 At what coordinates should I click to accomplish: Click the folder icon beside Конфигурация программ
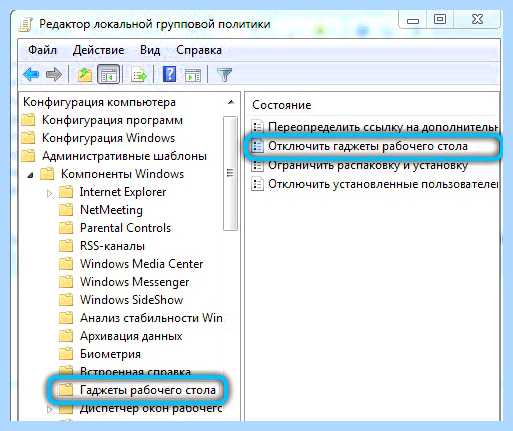click(28, 120)
